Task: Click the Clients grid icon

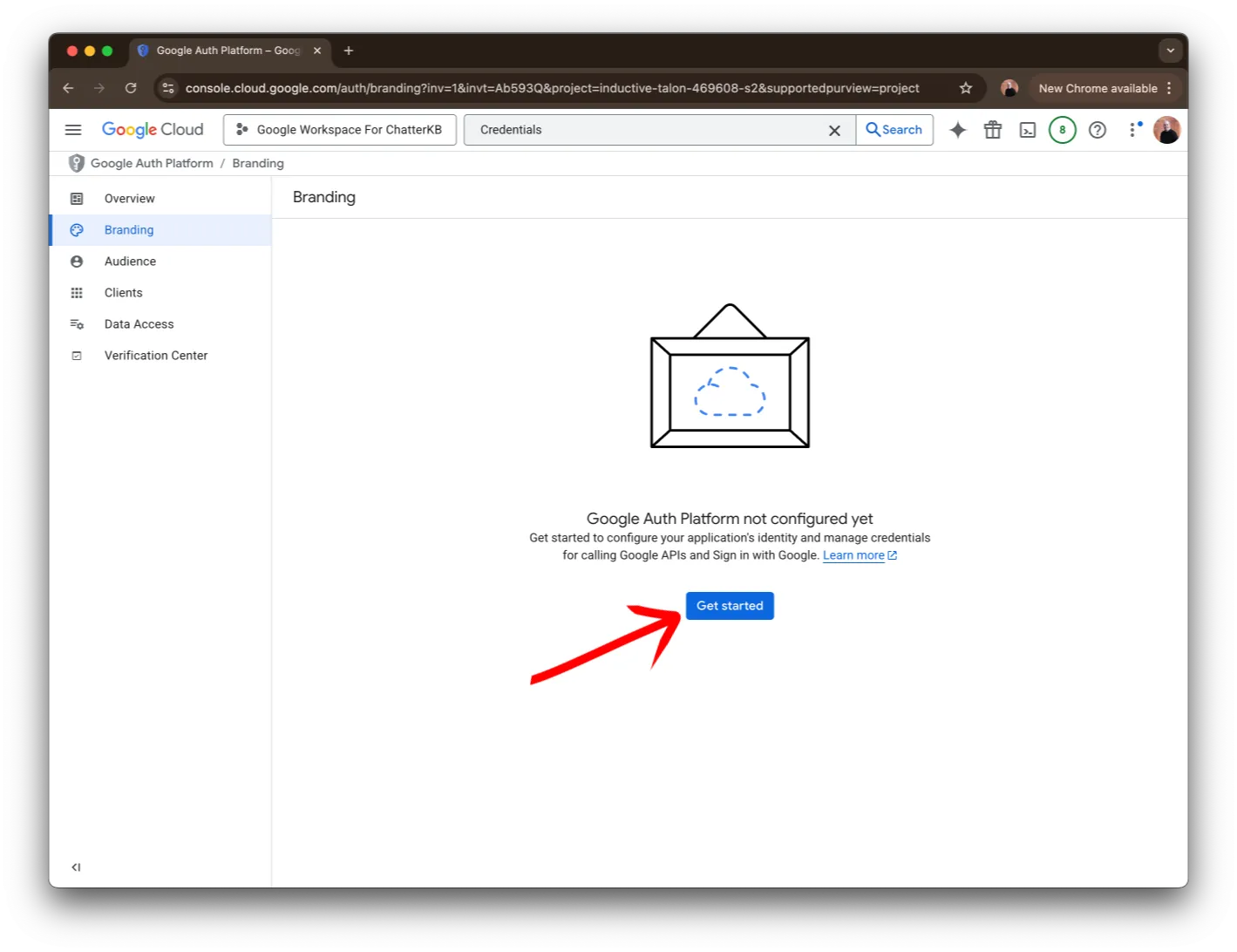Action: pos(77,293)
